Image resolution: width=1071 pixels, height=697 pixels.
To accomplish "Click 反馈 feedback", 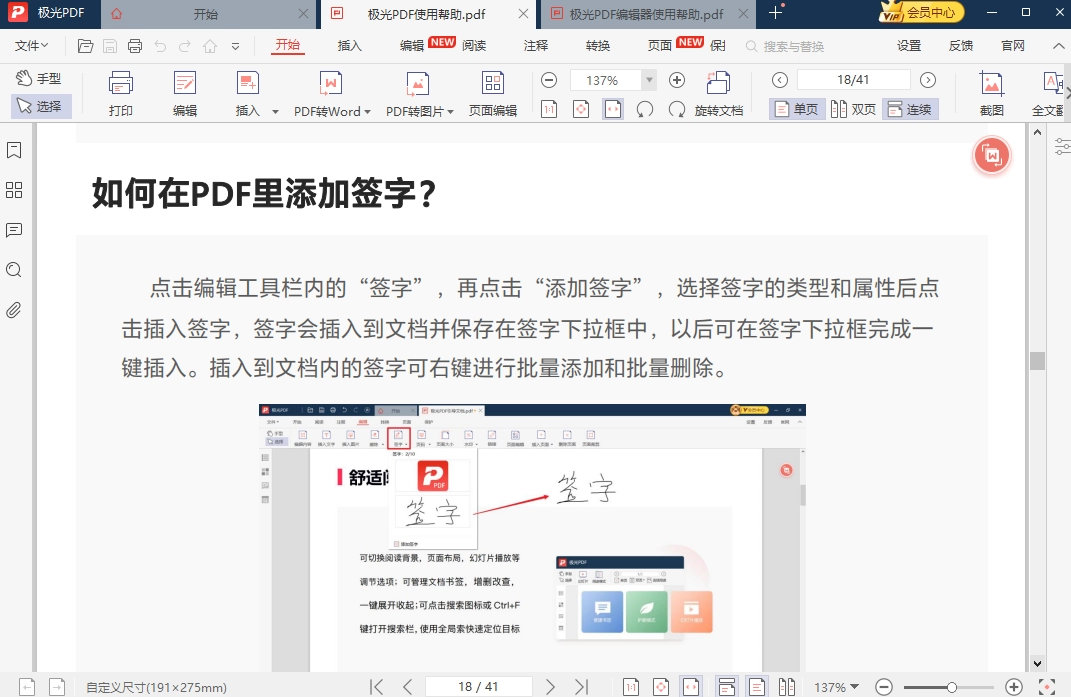I will coord(960,46).
